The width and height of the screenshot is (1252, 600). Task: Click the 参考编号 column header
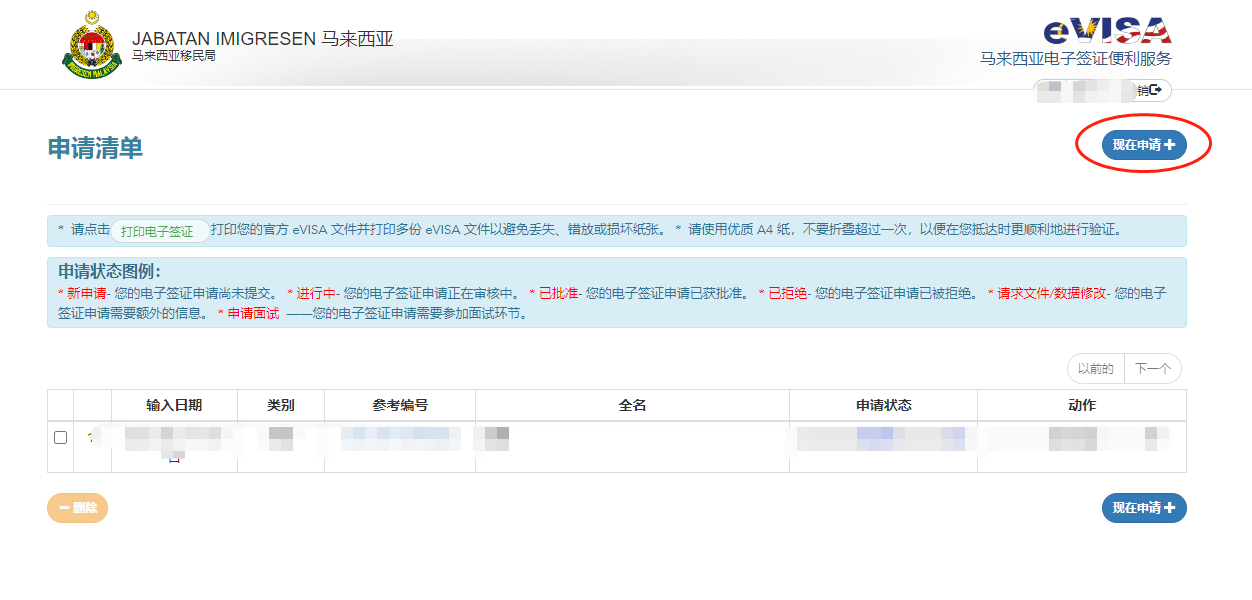(400, 404)
